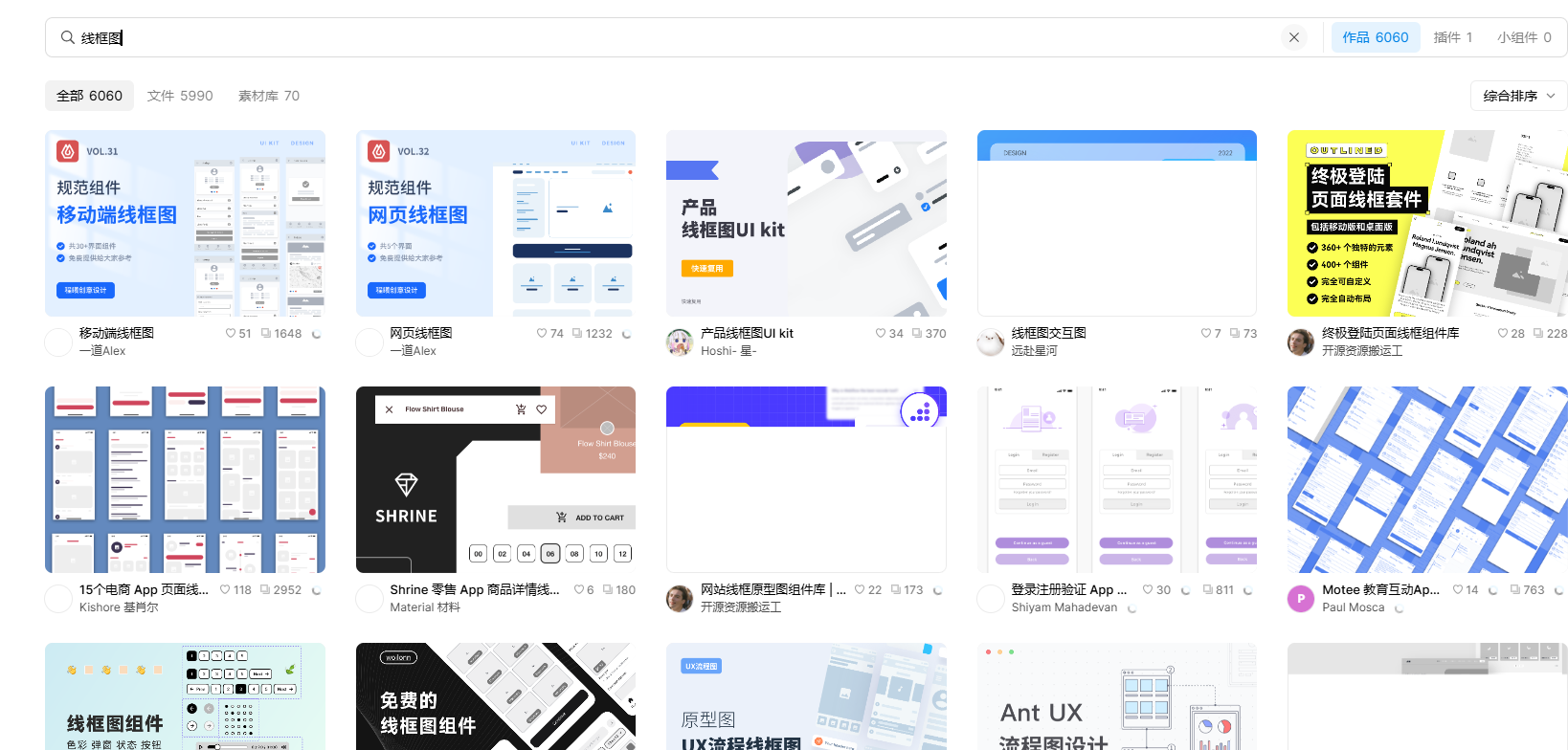
Task: Select the 全部 6060 filter
Action: pyautogui.click(x=89, y=96)
